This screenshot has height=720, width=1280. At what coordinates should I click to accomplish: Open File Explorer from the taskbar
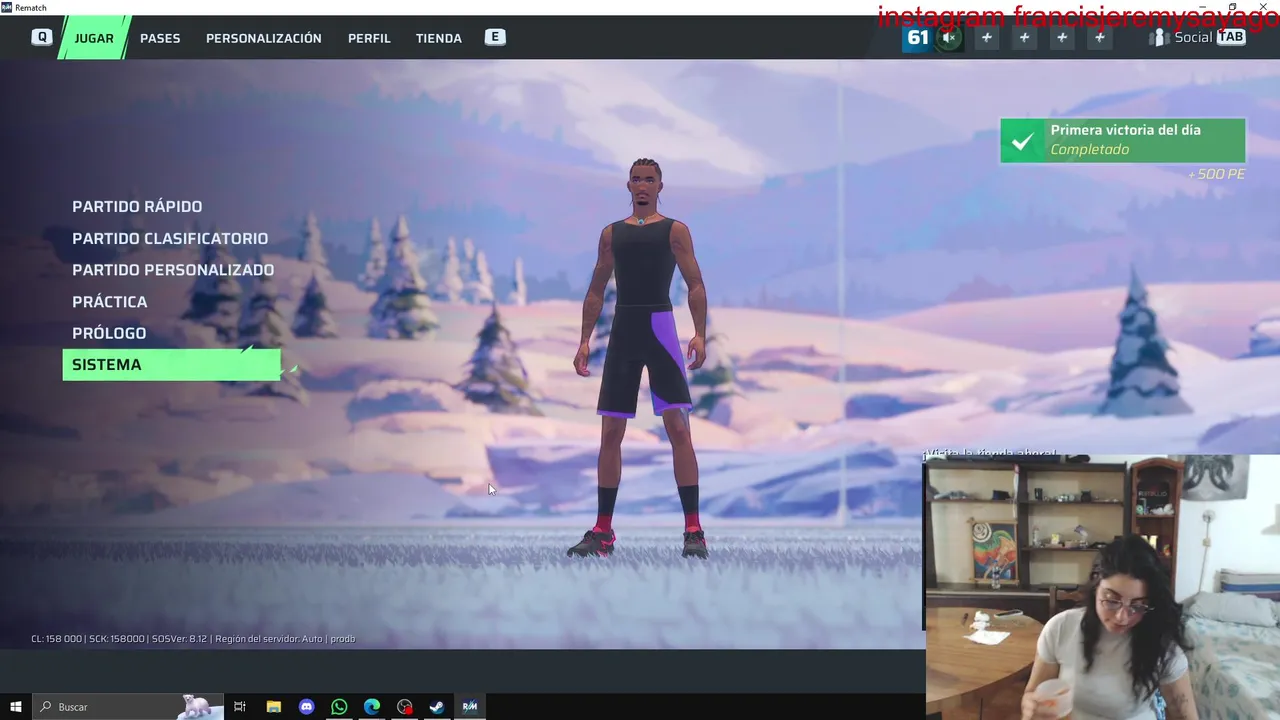[273, 707]
